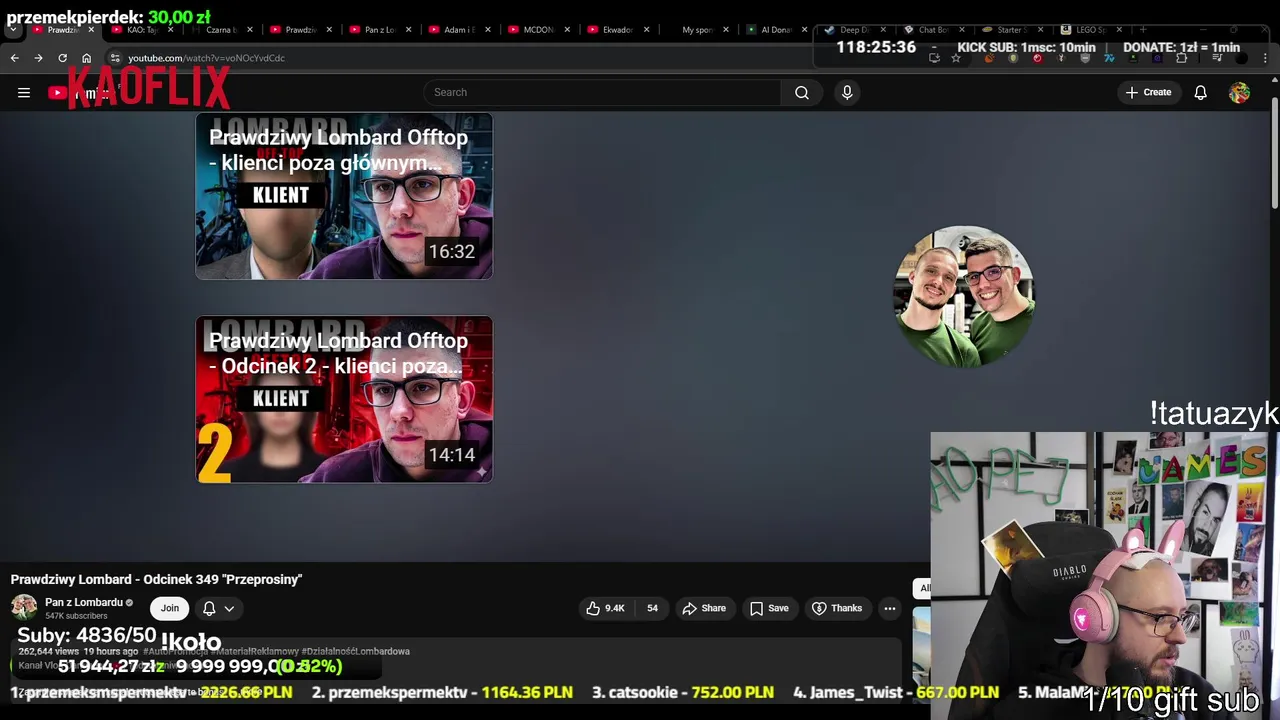Screen dimensions: 1280x720
Task: Click the video title 'Prawdziwy Lombard - Odcinek 349'
Action: (156, 579)
